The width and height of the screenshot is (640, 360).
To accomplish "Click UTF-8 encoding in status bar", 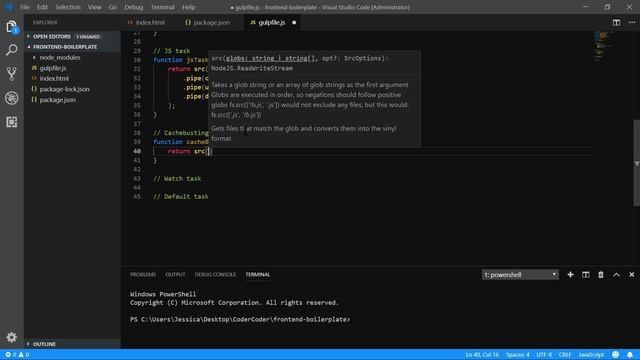I will pos(544,355).
